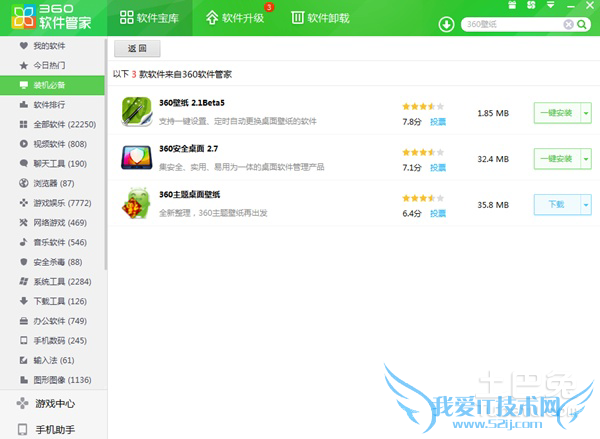The height and width of the screenshot is (439, 600).
Task: Click the gamepad icon beside 游戏娱乐
Action: coord(24,203)
